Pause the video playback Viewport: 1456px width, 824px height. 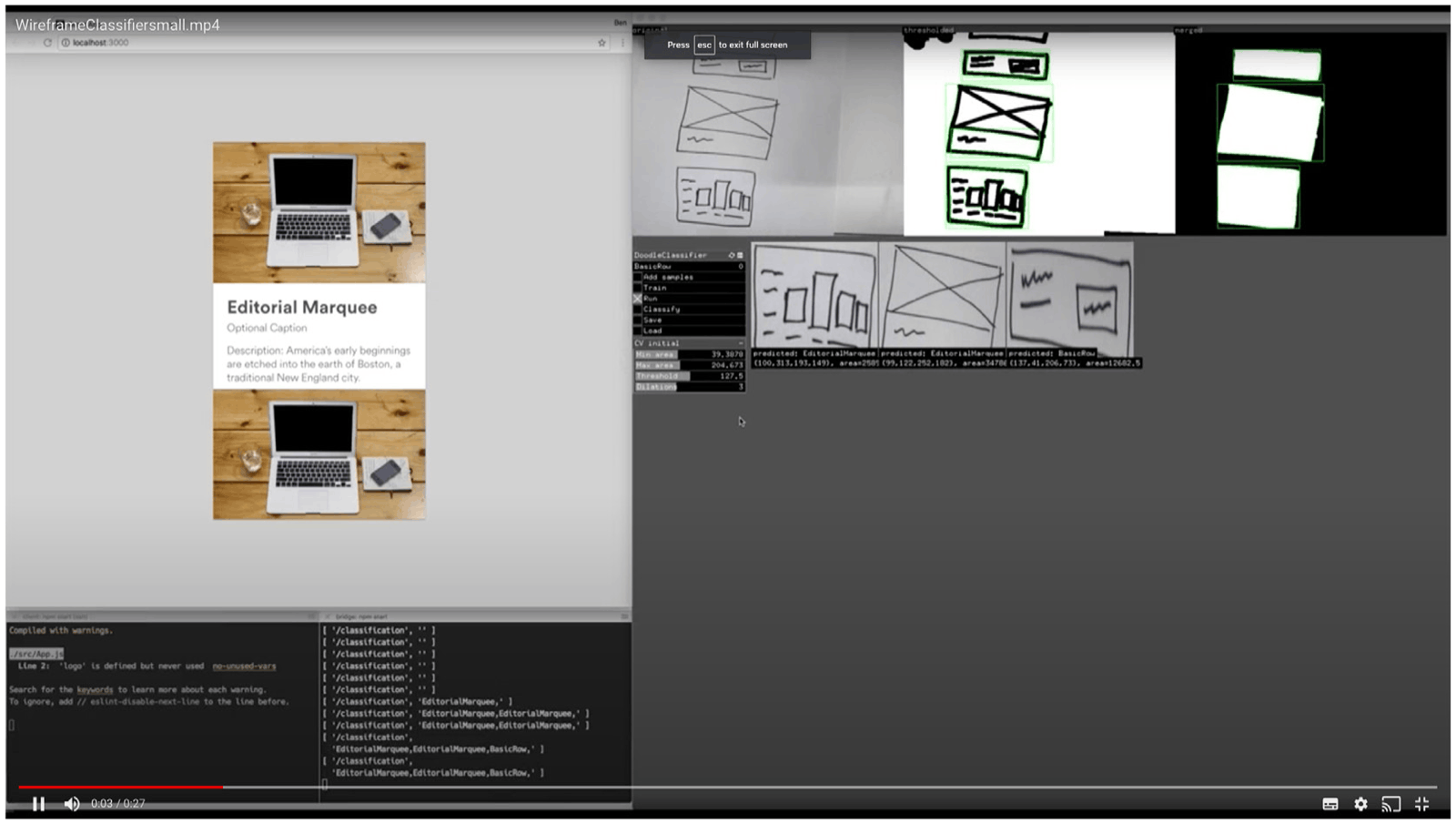38,803
